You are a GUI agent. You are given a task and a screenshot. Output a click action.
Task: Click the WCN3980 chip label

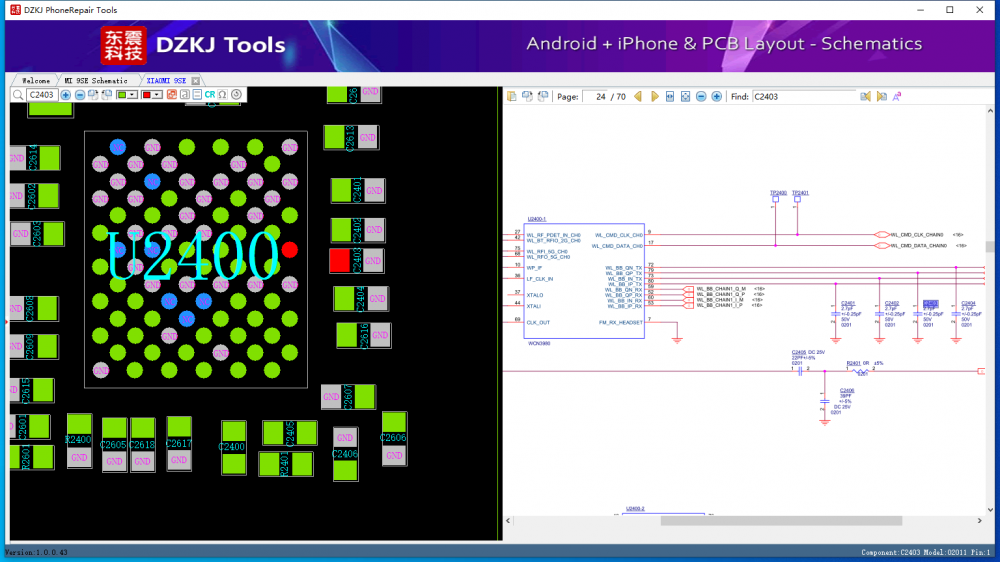click(539, 343)
